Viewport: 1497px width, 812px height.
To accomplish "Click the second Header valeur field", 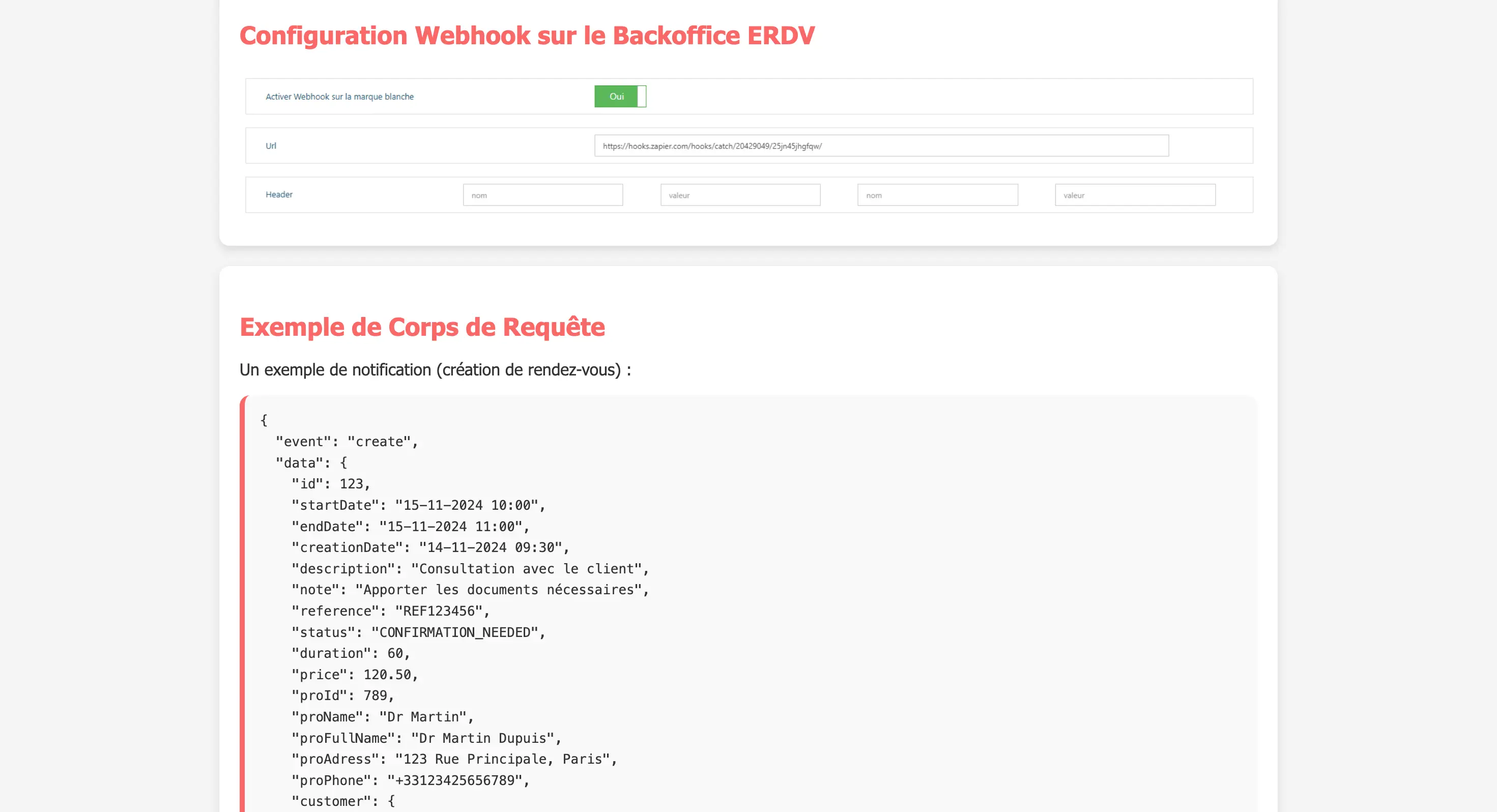I will click(x=1134, y=195).
